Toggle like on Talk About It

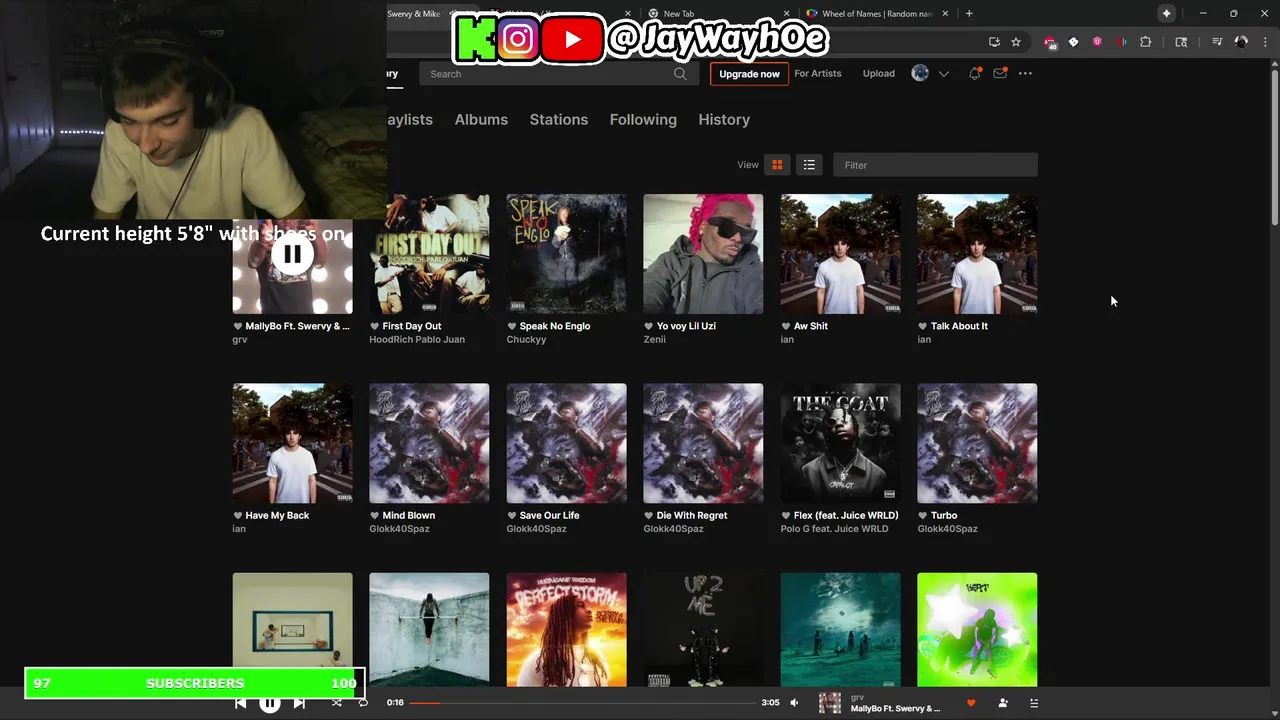click(922, 326)
